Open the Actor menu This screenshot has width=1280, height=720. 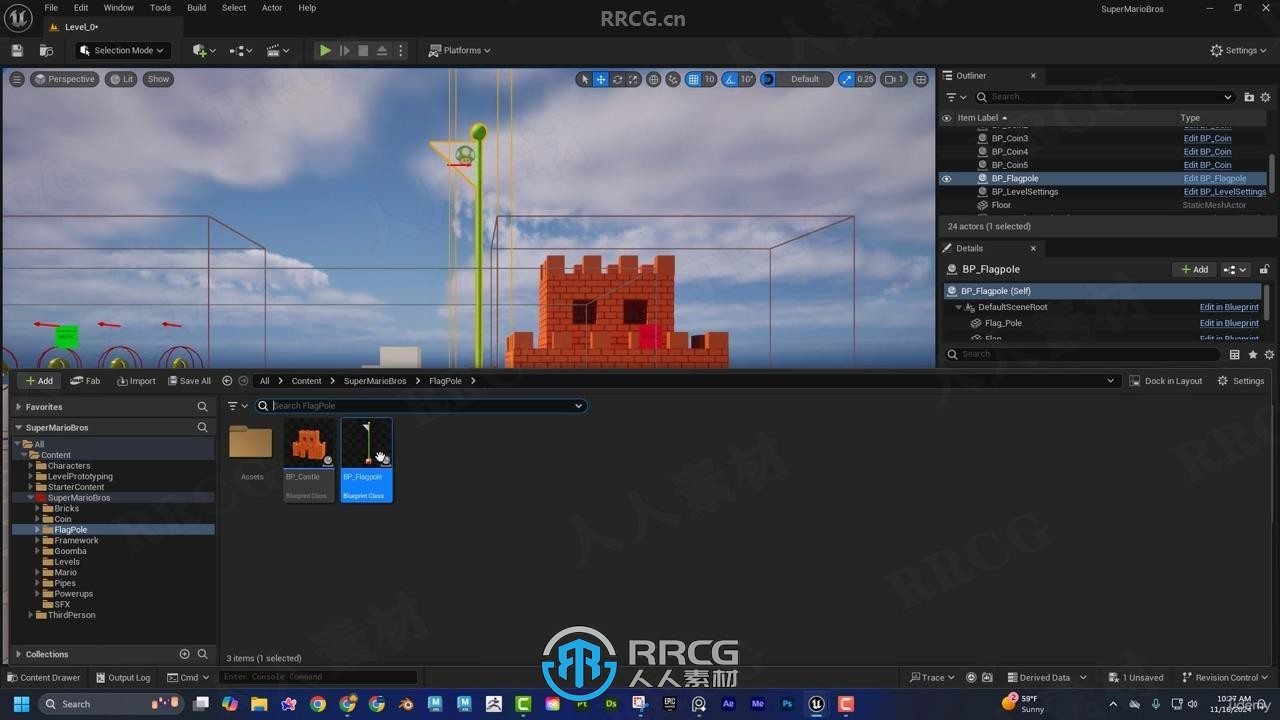click(272, 7)
